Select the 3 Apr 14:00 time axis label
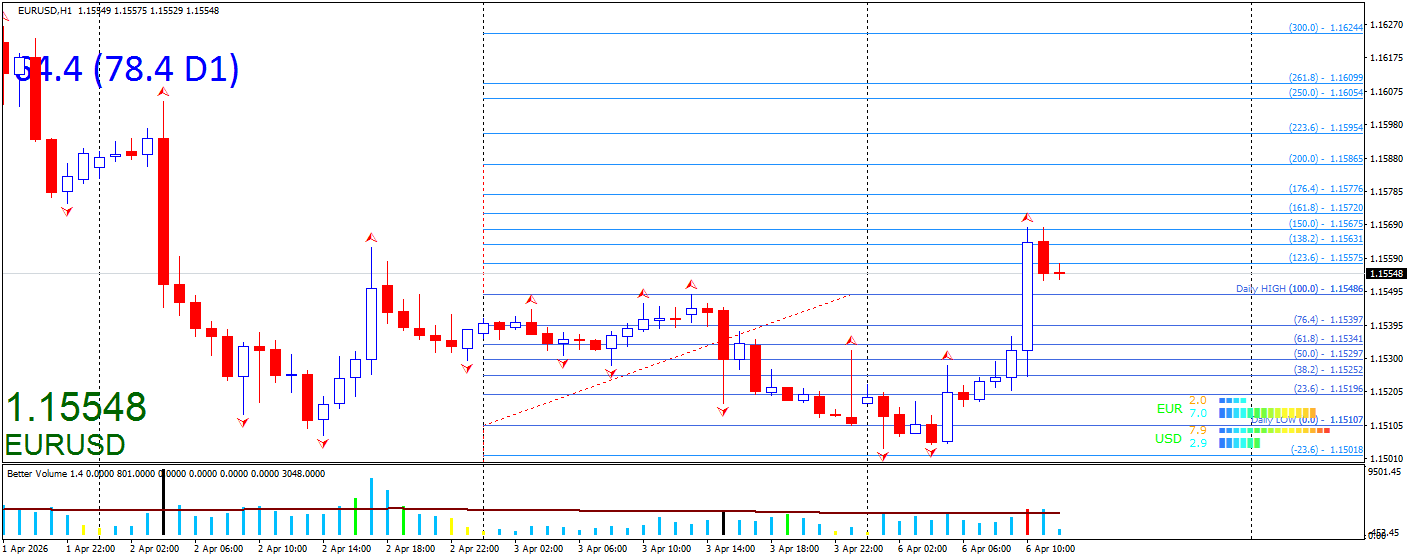 (730, 549)
